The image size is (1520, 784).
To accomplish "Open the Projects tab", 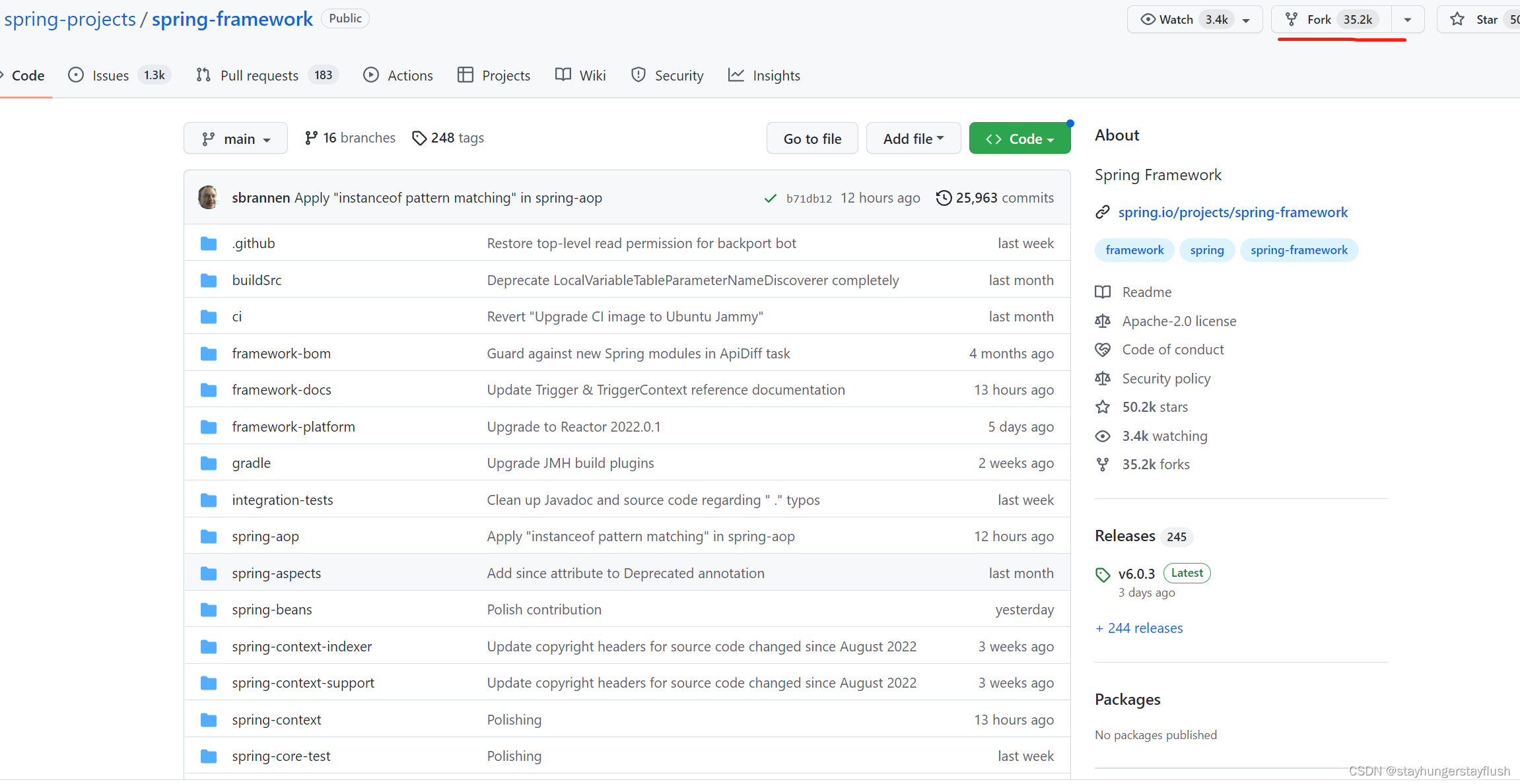I will coord(494,75).
